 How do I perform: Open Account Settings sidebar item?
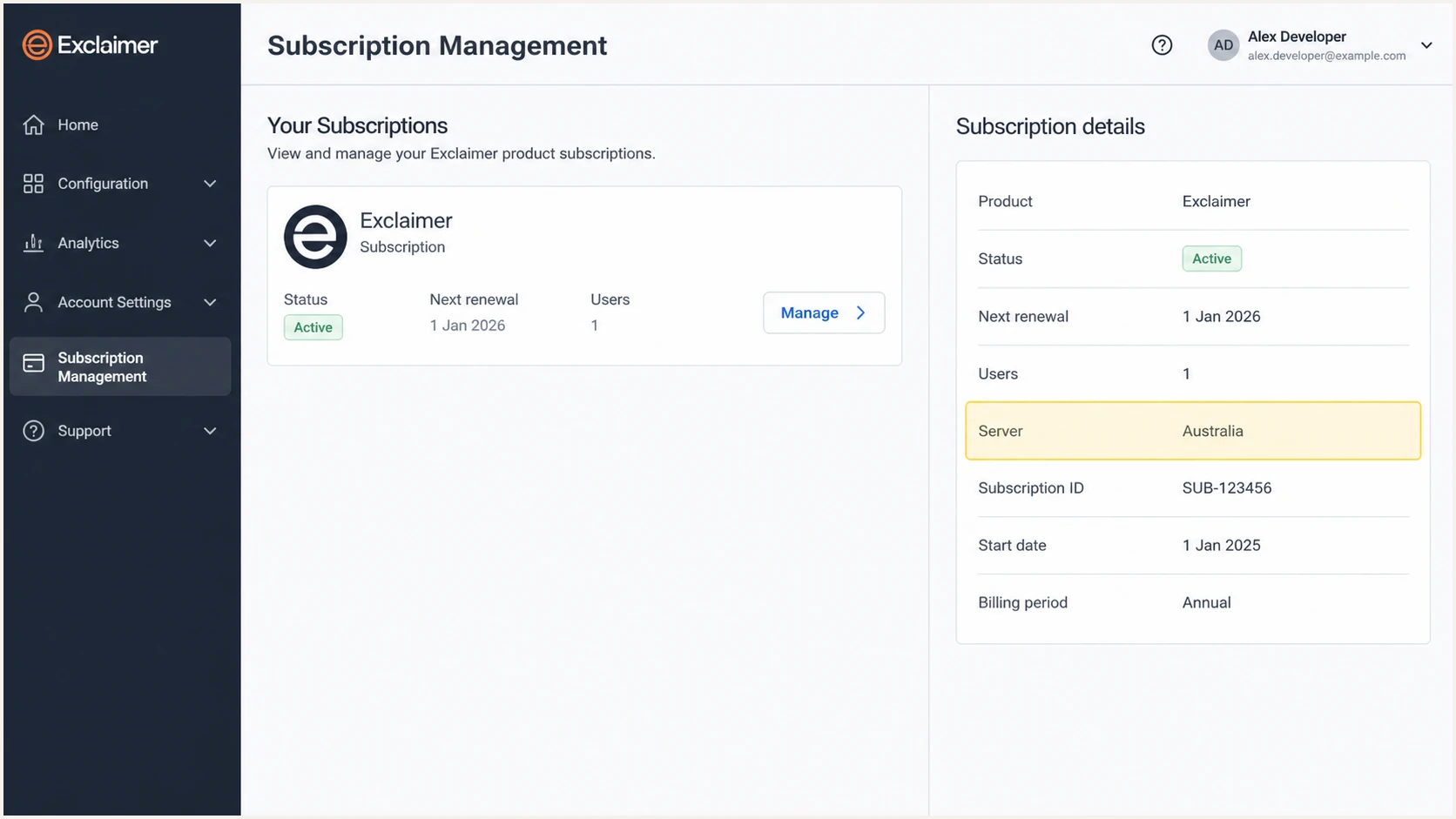[x=120, y=302]
